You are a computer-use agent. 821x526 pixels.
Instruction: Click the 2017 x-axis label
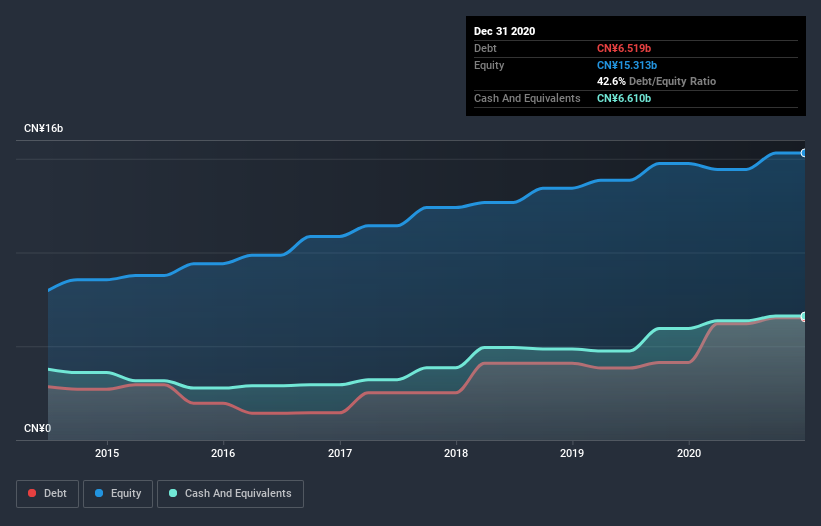pos(340,453)
